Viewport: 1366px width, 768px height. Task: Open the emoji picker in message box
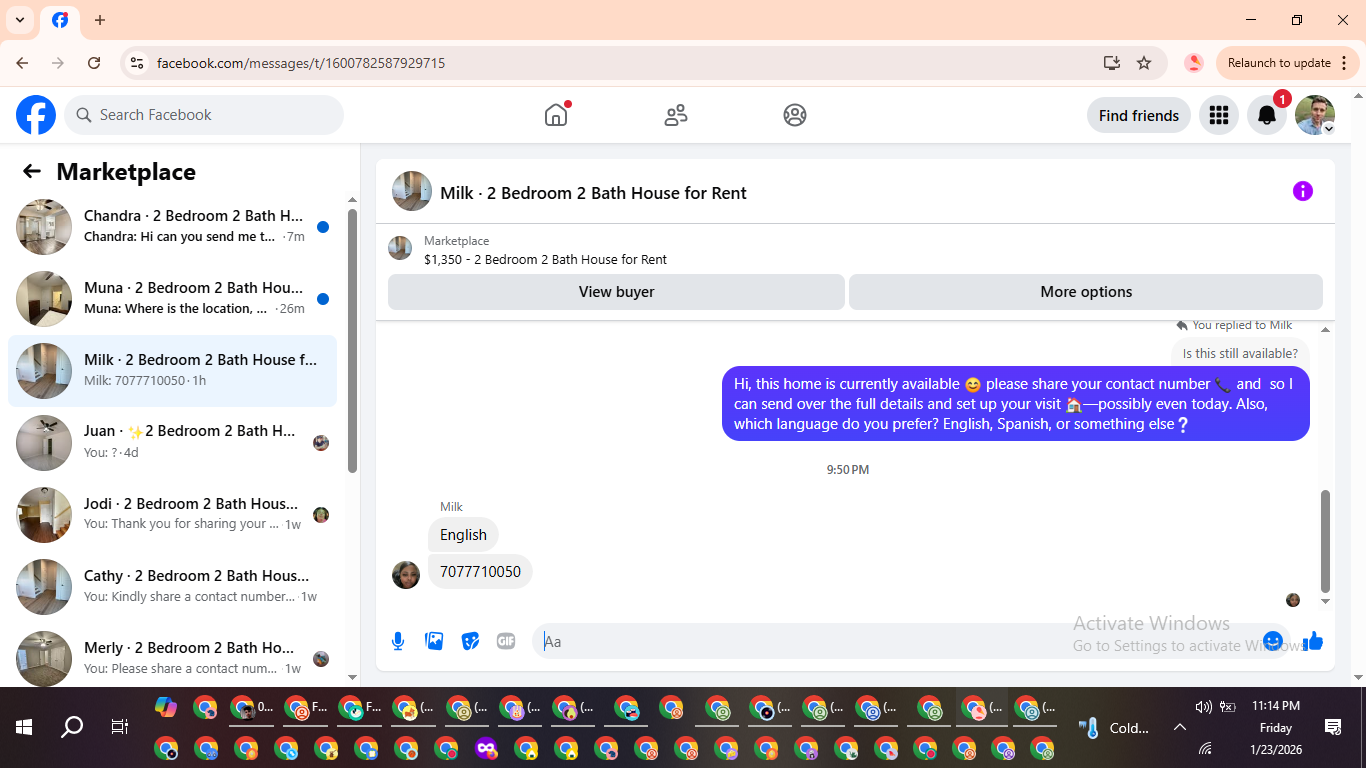coord(1273,641)
